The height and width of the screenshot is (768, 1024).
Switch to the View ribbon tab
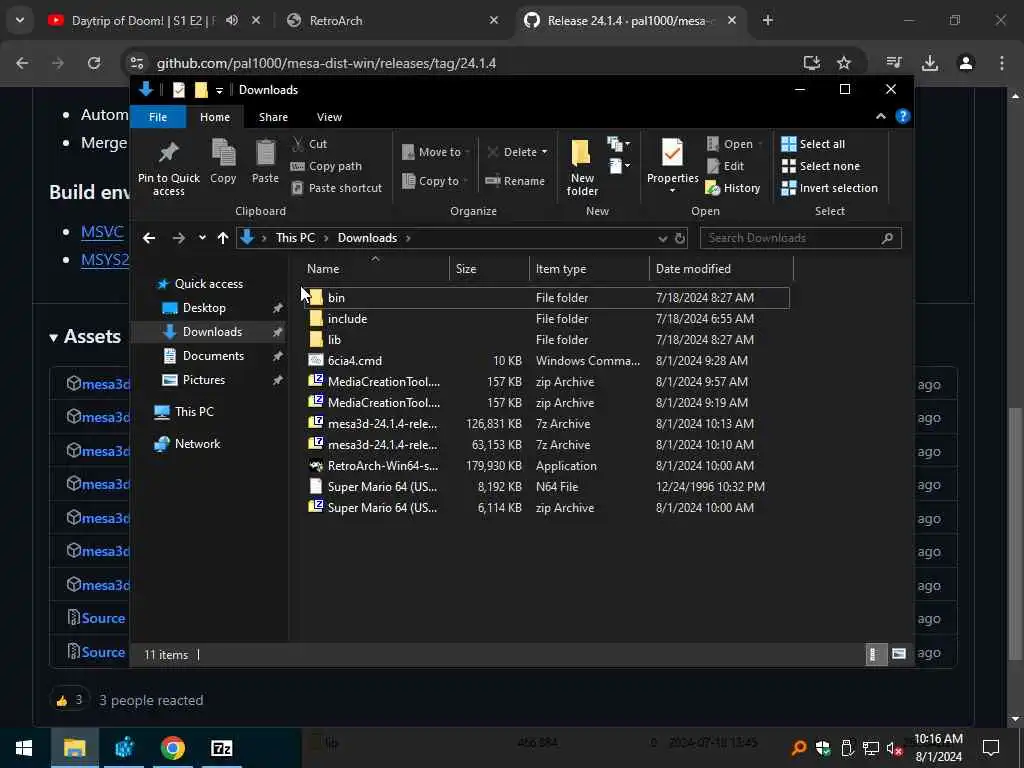(329, 117)
